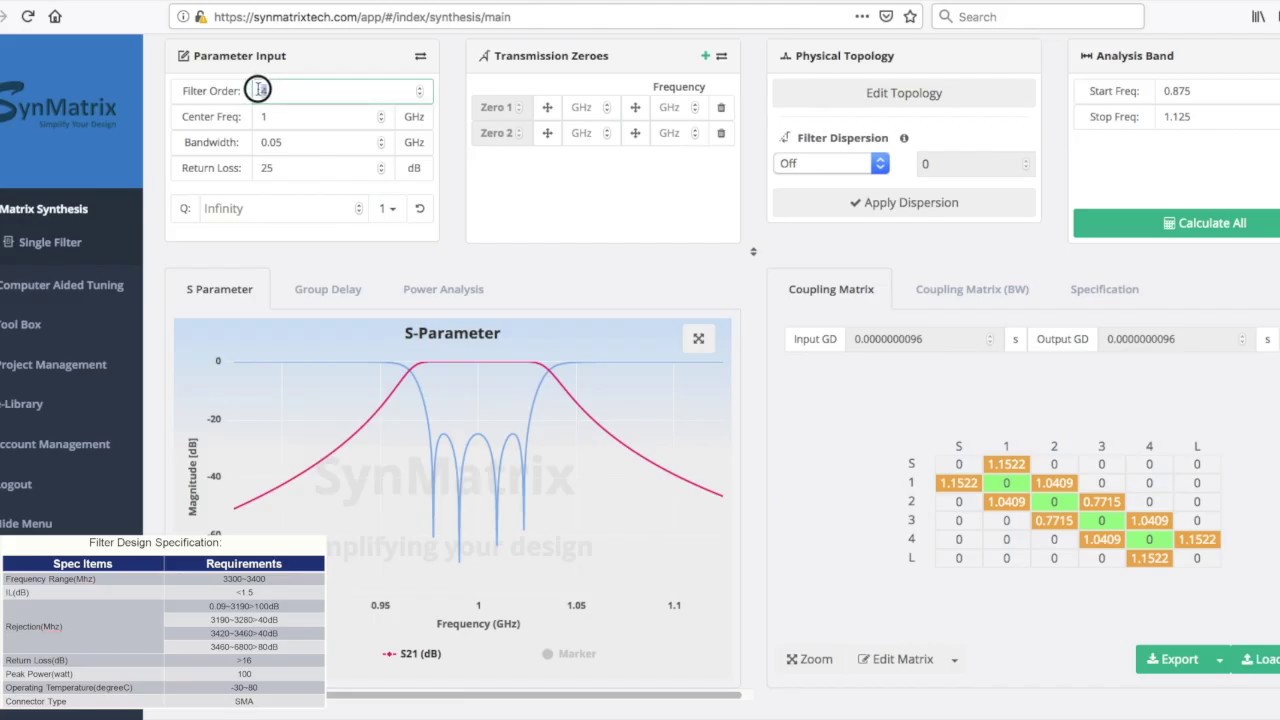
Task: Click the dispersion value stepper
Action: [1026, 164]
